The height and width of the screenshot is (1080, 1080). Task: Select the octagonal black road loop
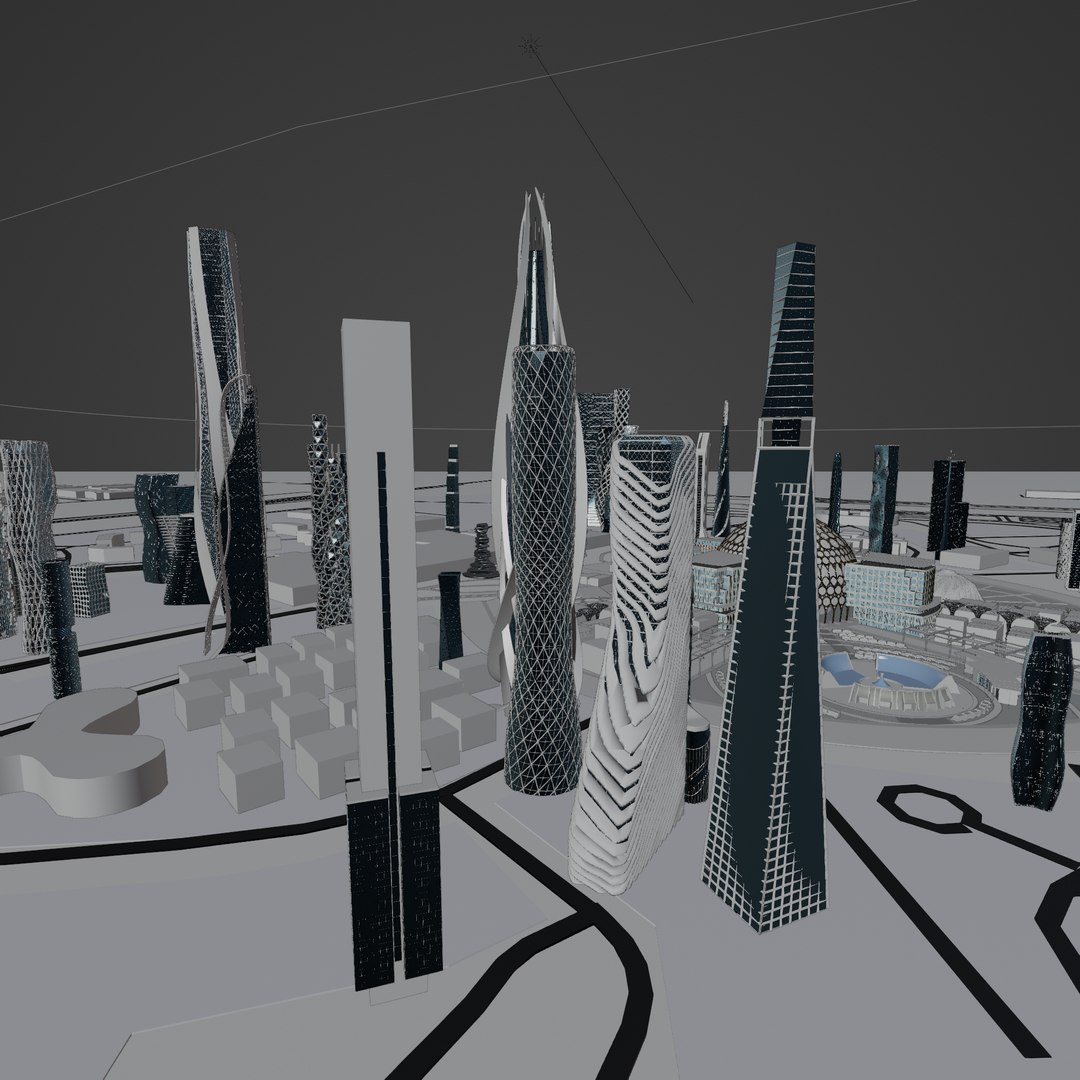point(928,809)
